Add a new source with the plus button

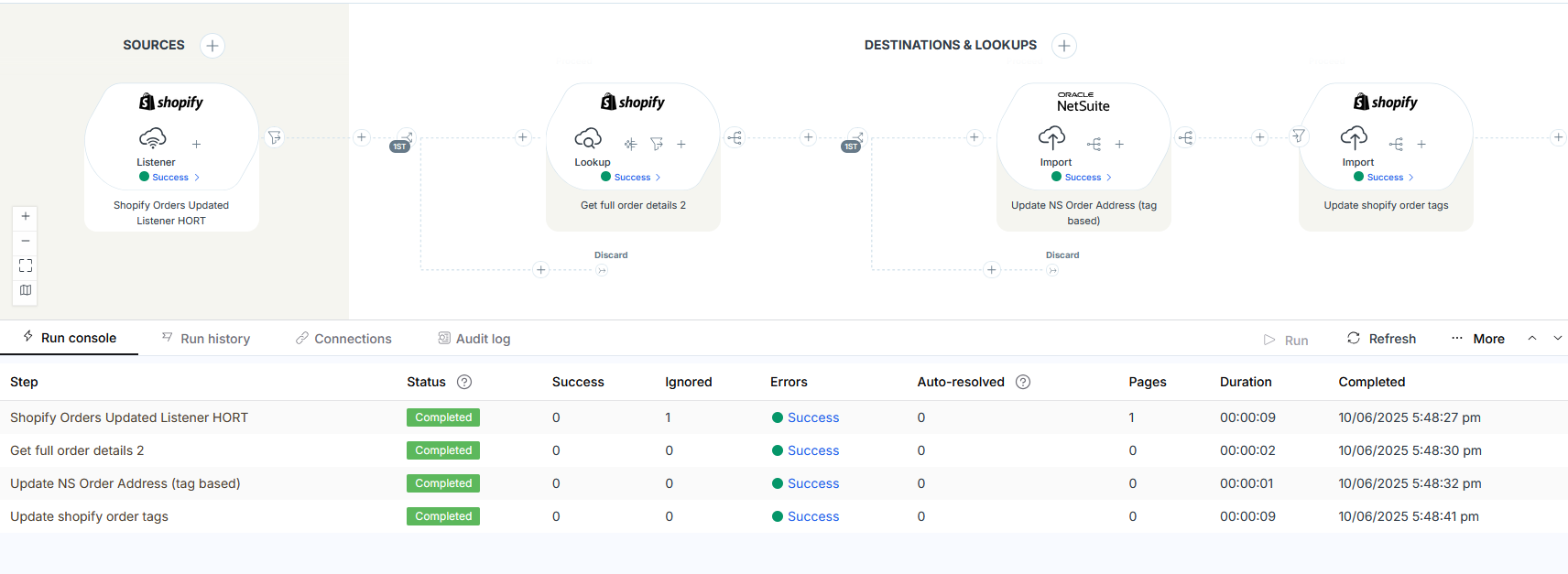point(212,46)
